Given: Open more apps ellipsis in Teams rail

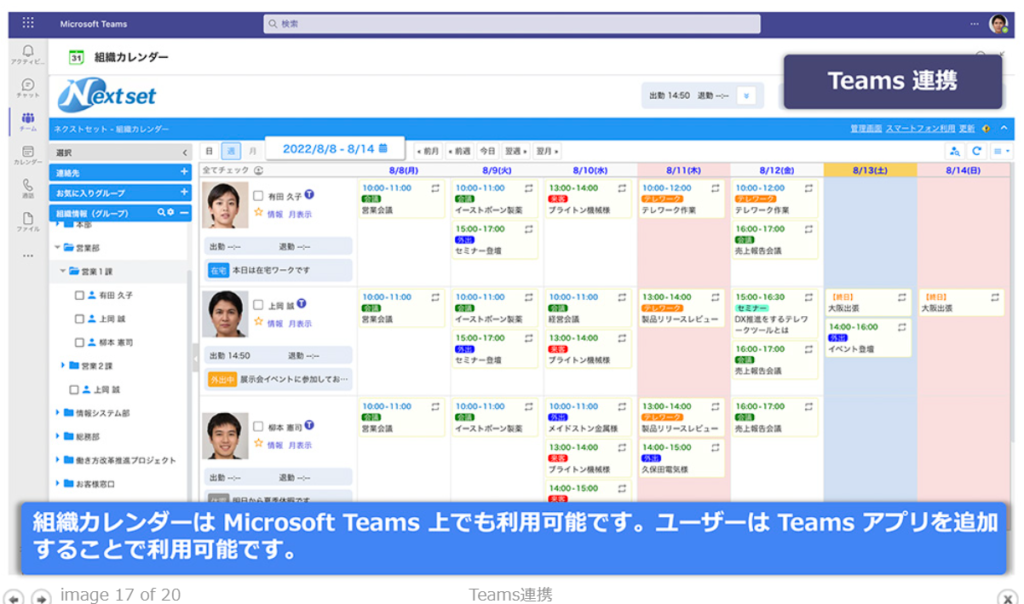Looking at the screenshot, I should 27,255.
